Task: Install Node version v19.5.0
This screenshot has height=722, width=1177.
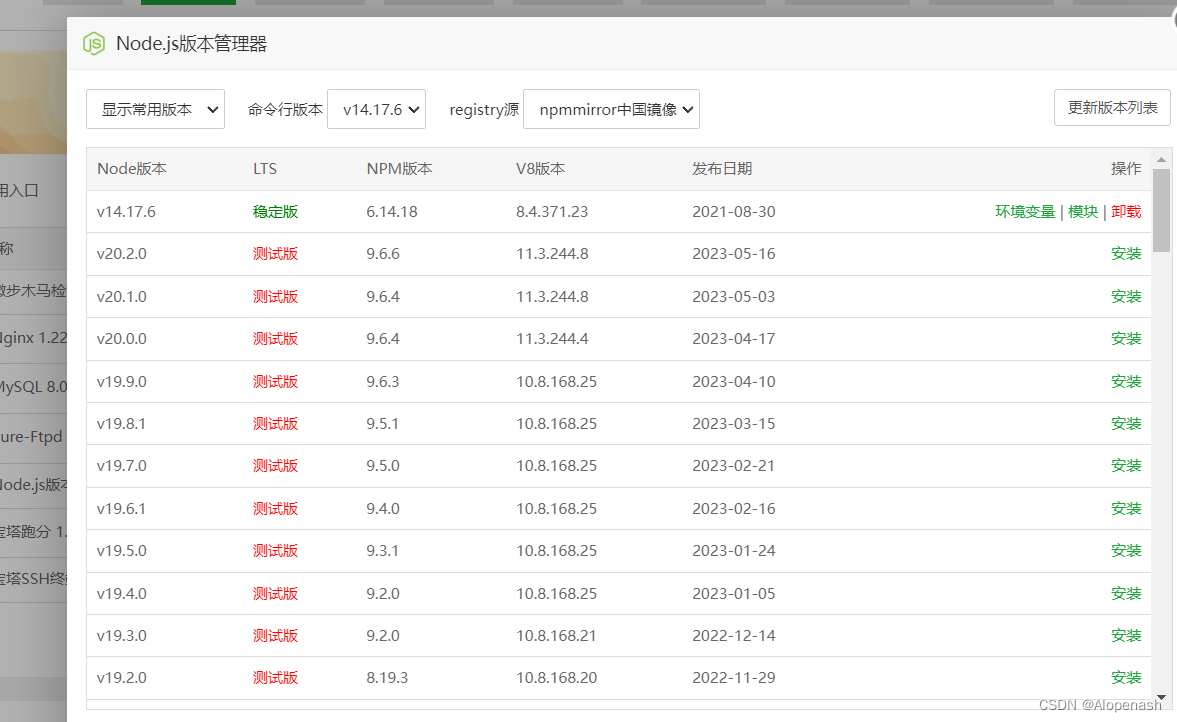Action: [x=1126, y=550]
